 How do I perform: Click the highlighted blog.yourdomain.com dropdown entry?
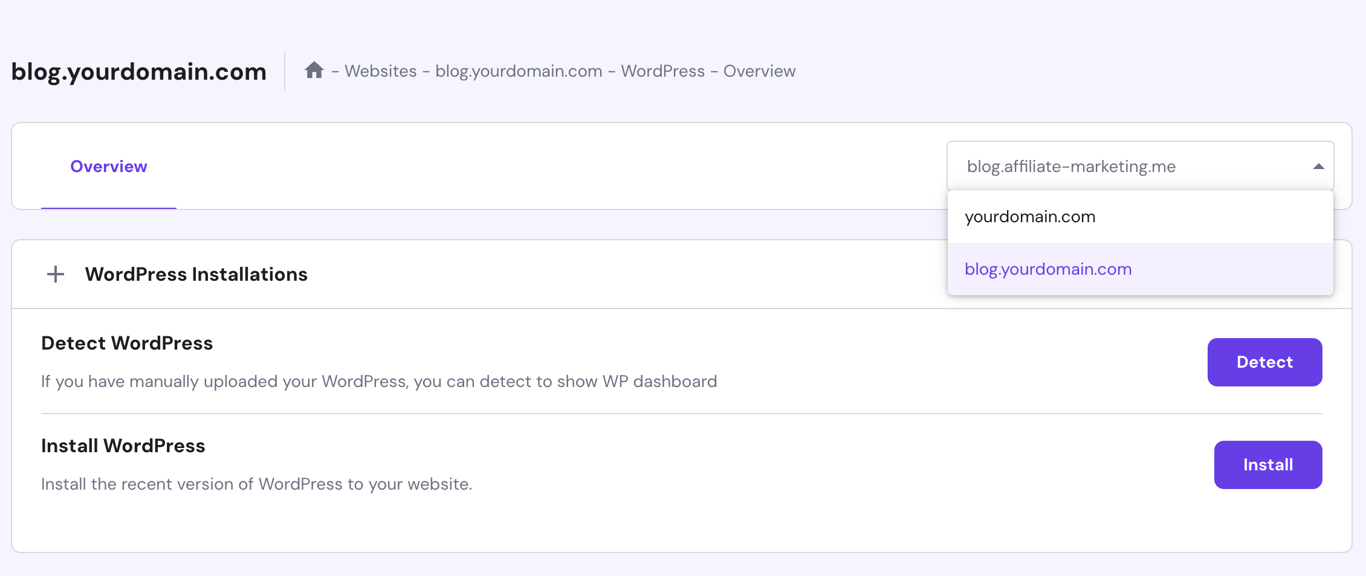point(1047,268)
